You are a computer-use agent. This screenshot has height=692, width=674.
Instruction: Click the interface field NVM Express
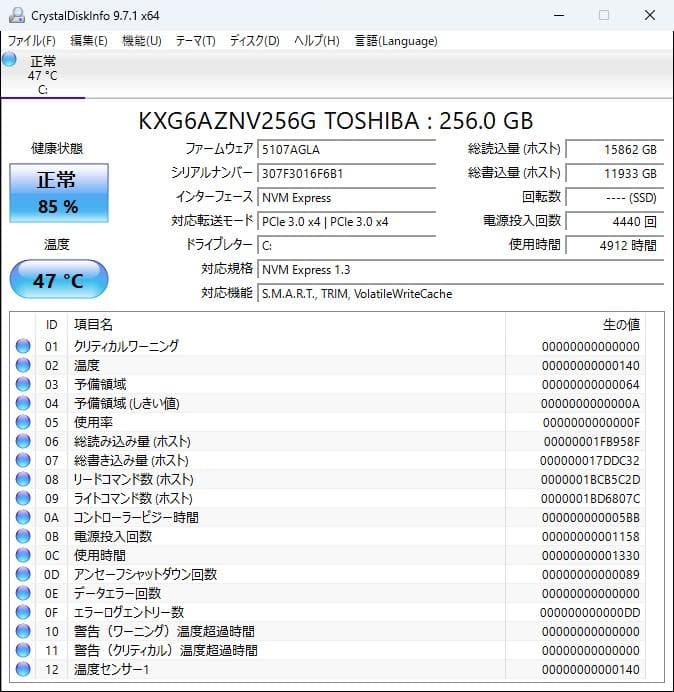pyautogui.click(x=346, y=198)
